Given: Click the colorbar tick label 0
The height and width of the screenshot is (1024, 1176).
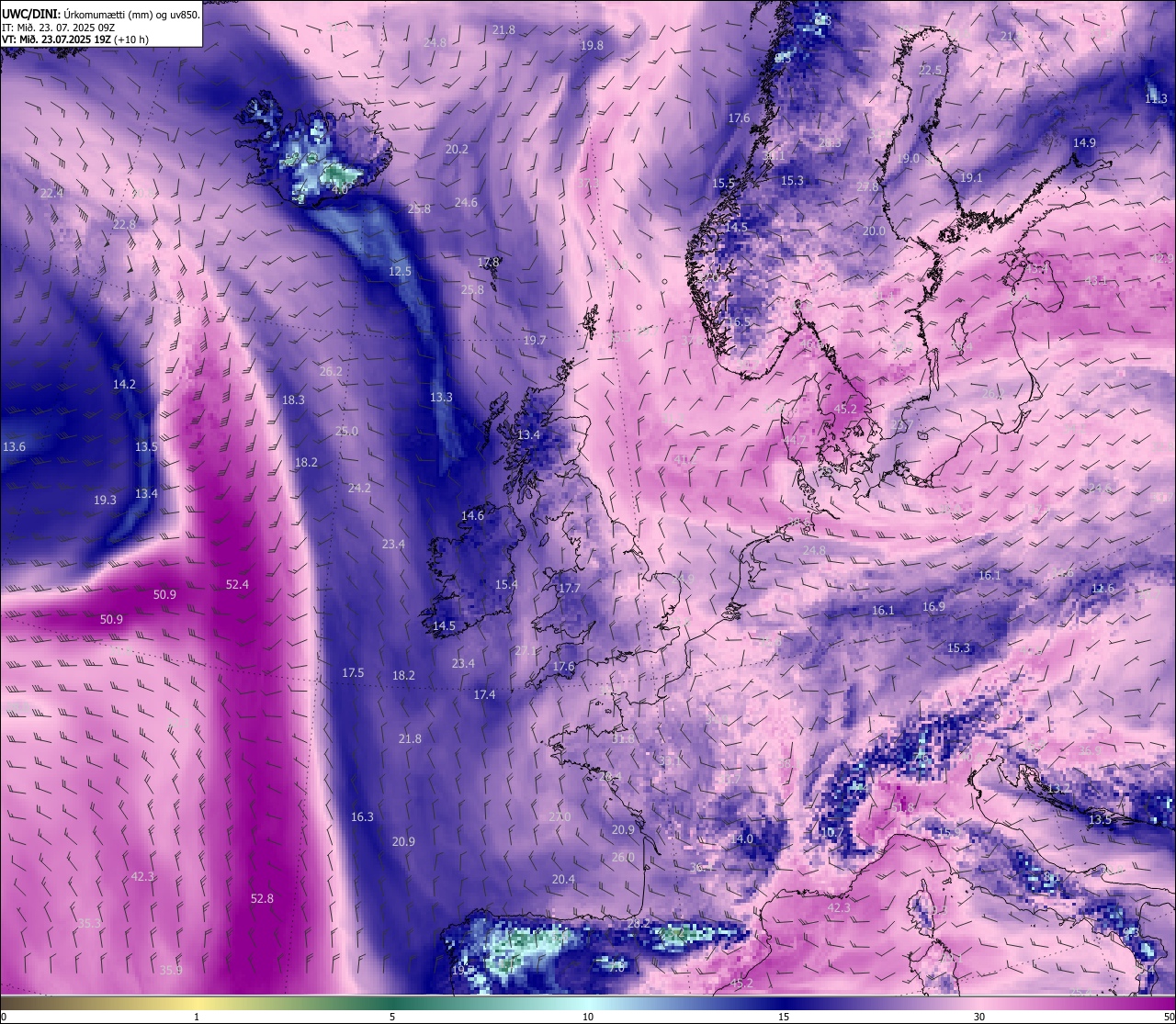Looking at the screenshot, I should tap(4, 1016).
